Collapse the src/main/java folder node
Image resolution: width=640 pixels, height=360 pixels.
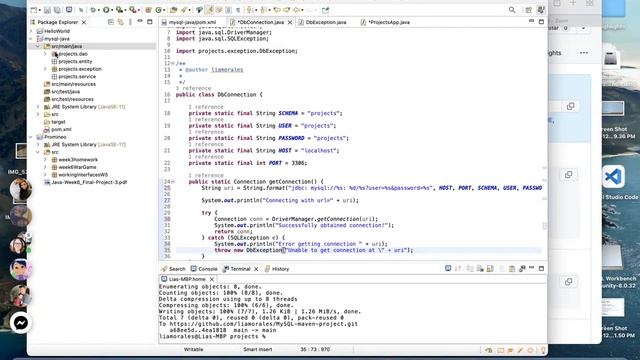[38, 46]
